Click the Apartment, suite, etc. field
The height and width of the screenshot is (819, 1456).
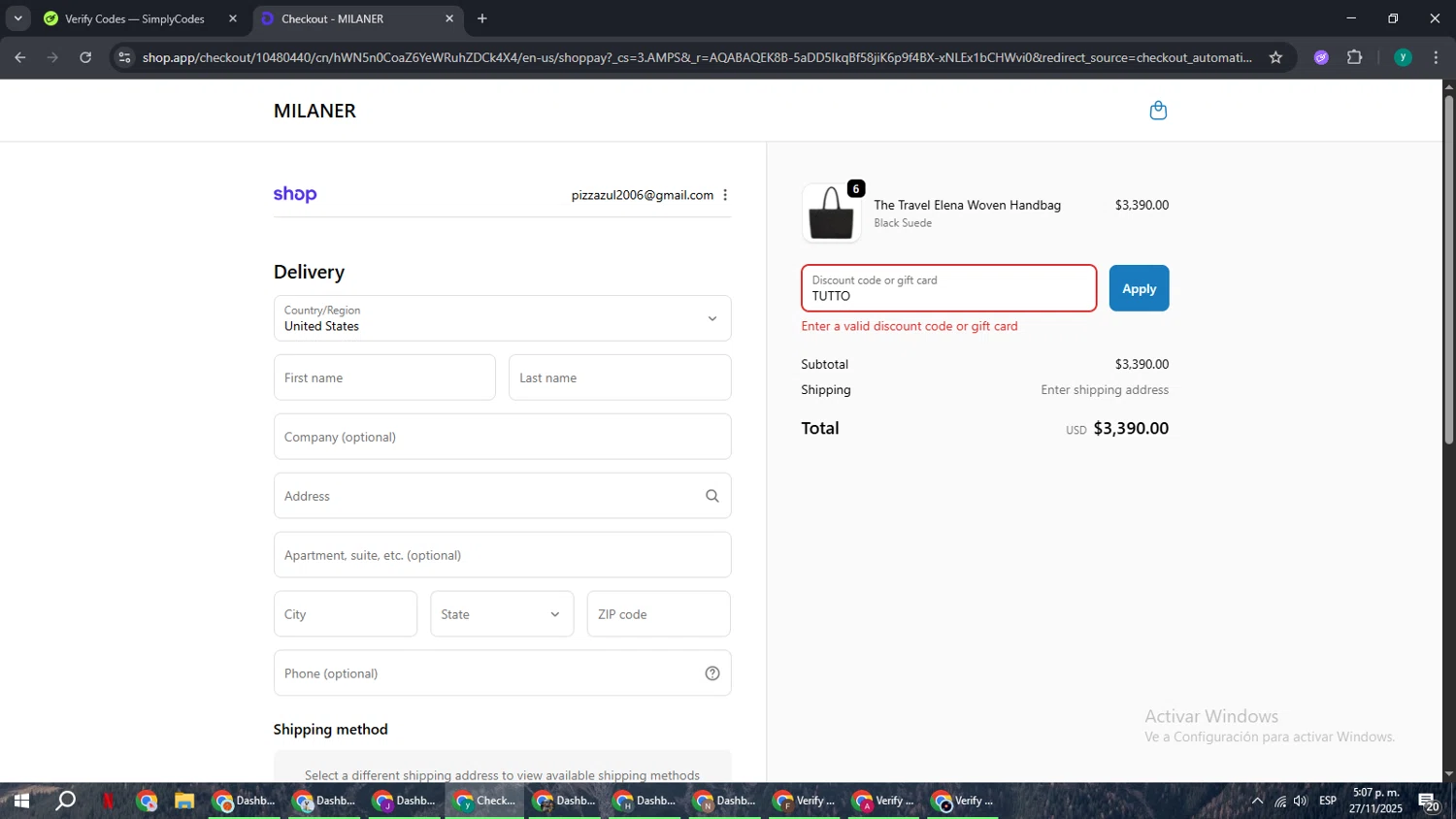pos(502,555)
